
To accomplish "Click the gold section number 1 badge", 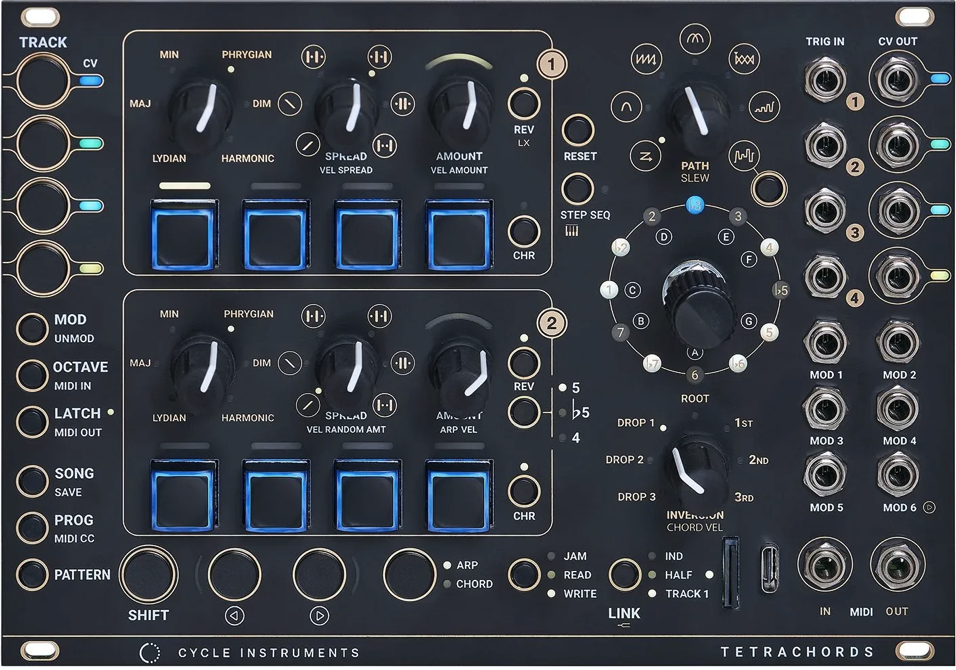I will point(552,64).
